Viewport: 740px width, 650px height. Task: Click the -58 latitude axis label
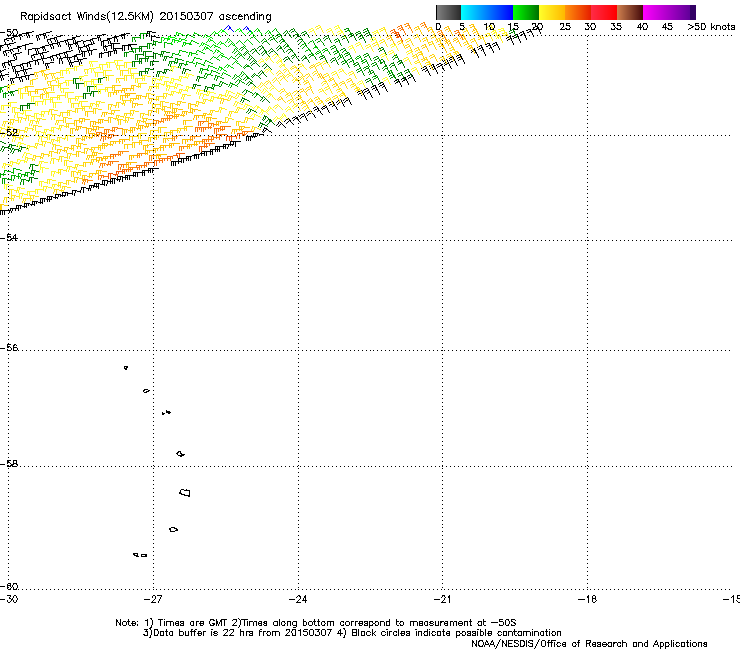tap(9, 464)
